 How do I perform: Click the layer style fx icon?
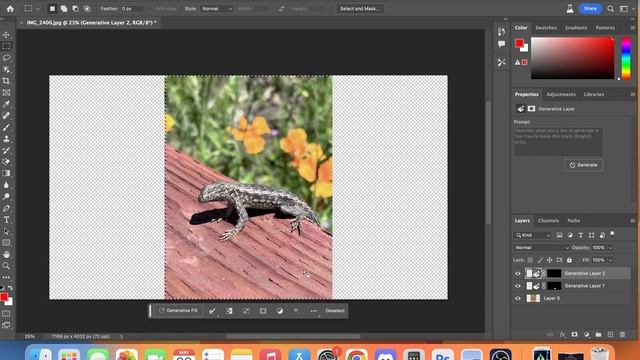[562, 335]
